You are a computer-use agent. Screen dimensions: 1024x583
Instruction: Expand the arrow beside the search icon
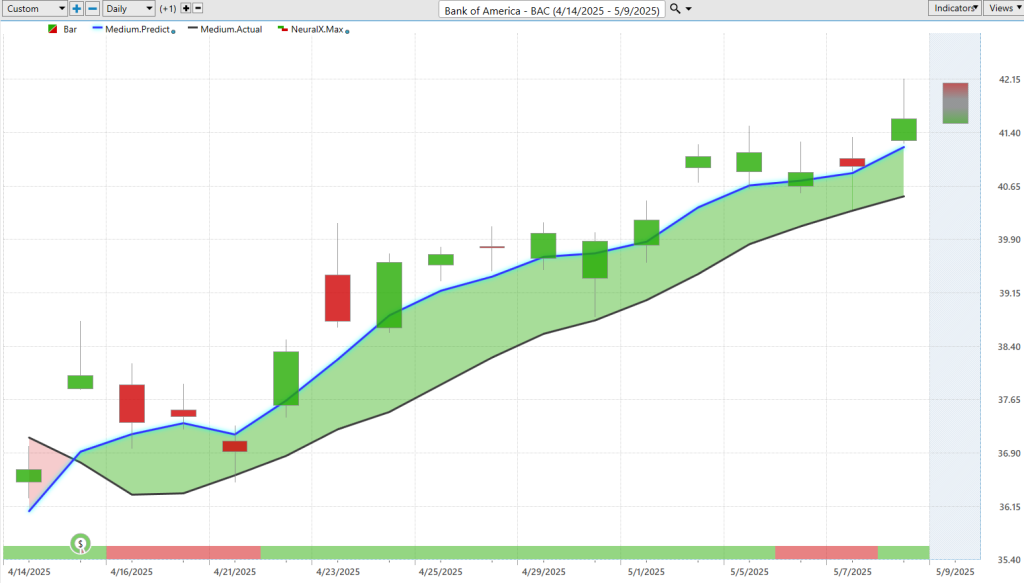pos(688,9)
